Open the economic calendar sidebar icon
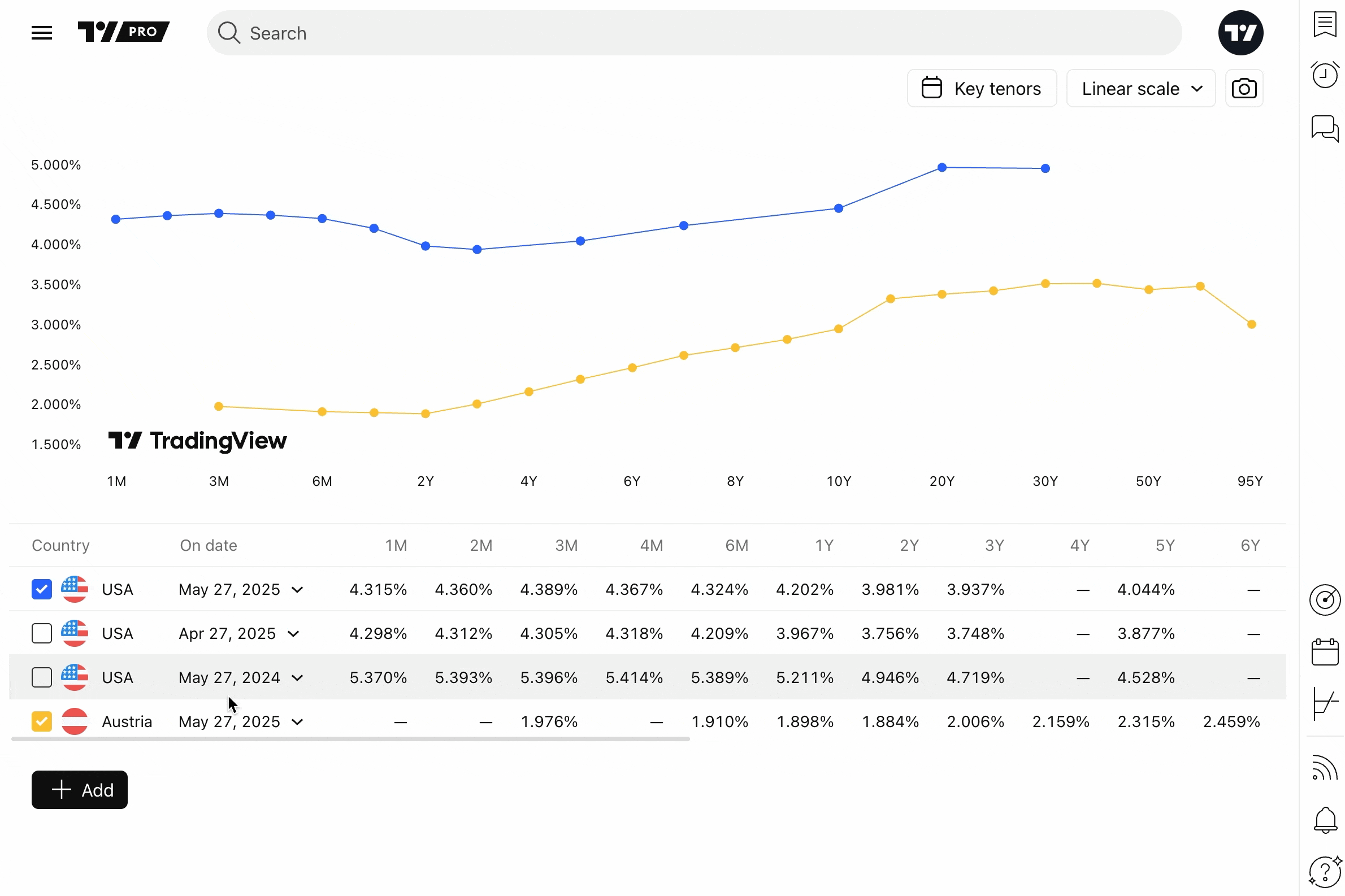The width and height of the screenshot is (1345, 896). [1324, 652]
